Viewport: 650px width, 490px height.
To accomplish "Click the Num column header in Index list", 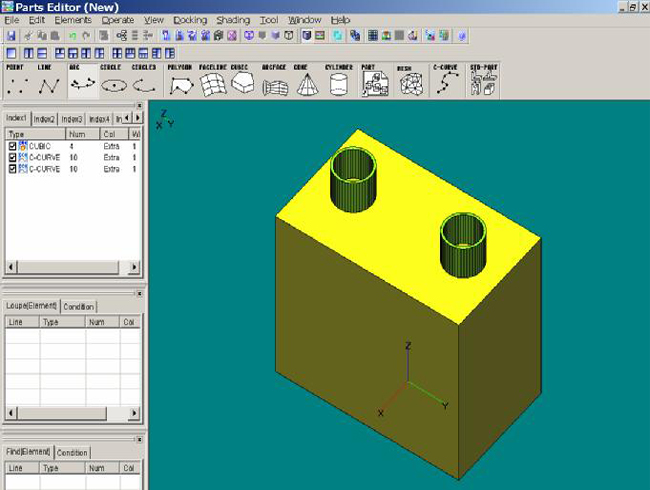I will coord(76,133).
